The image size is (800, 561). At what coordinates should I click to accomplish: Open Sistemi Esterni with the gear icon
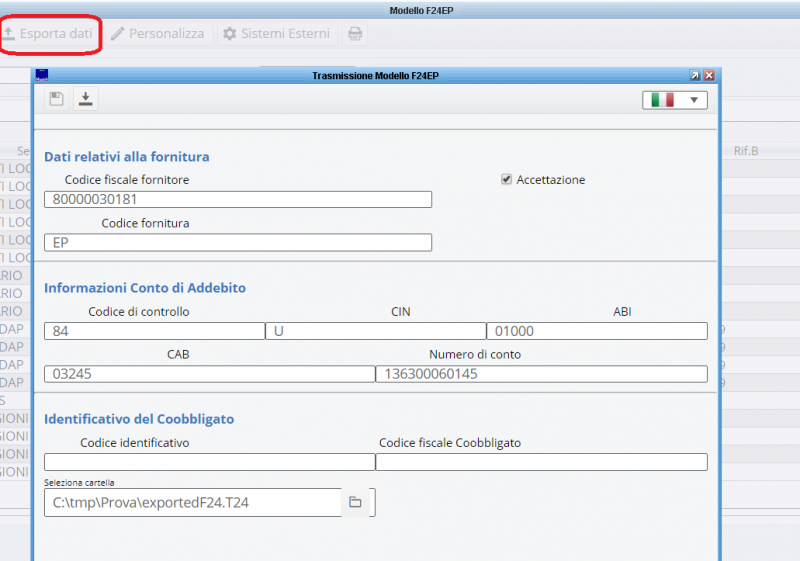(x=275, y=34)
